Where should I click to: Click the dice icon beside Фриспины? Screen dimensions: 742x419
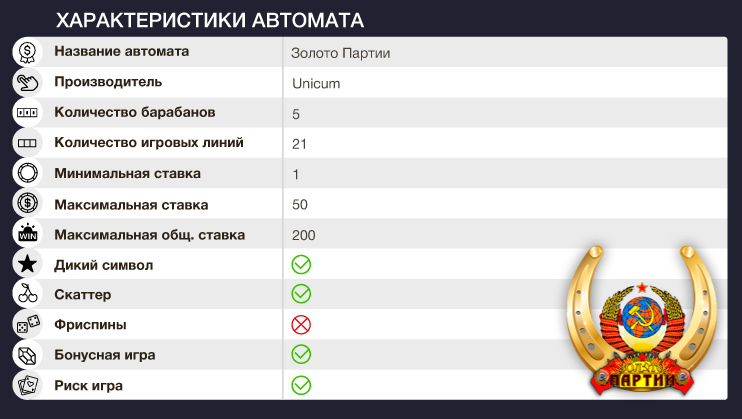pyautogui.click(x=27, y=324)
